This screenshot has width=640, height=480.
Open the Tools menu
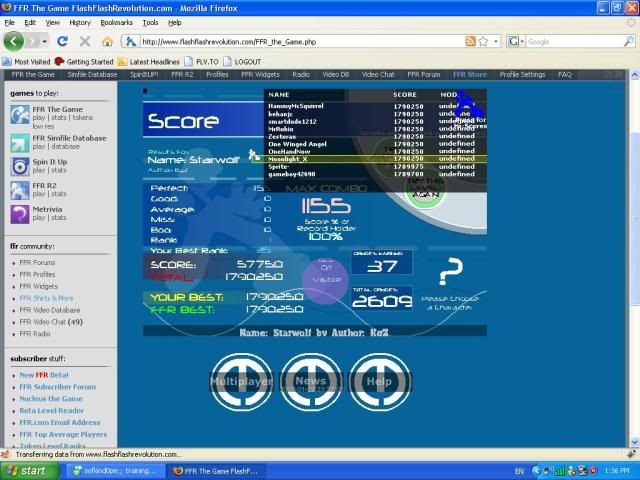click(x=150, y=22)
